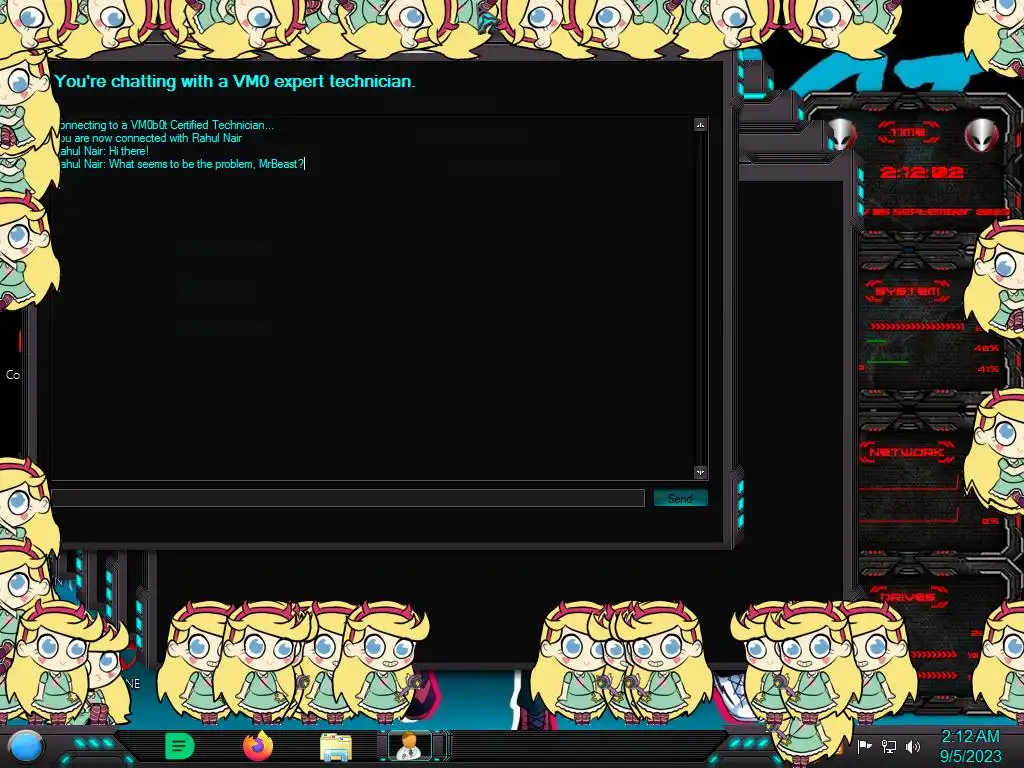Click the right alien head widget icon
Viewport: 1024px width, 768px height.
click(x=981, y=135)
